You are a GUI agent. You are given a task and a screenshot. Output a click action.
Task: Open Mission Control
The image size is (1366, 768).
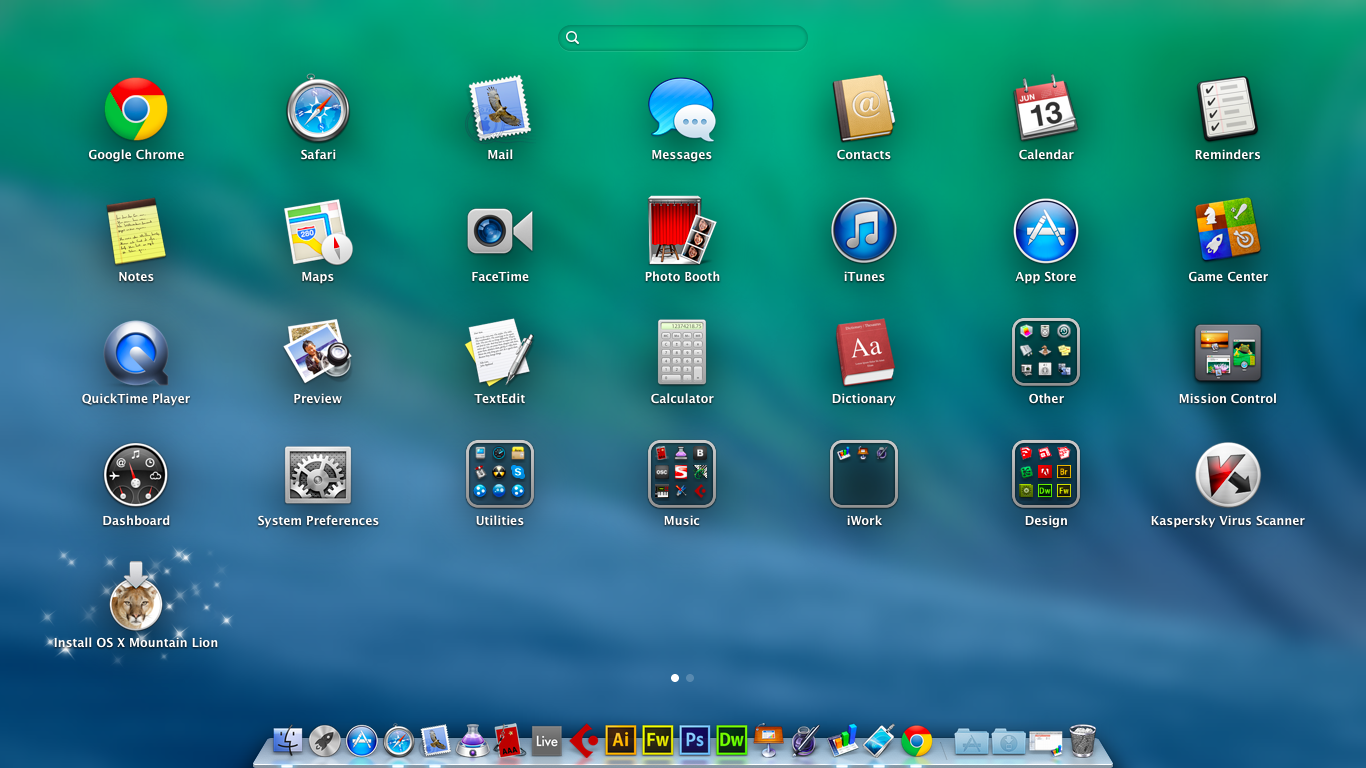pyautogui.click(x=1228, y=353)
